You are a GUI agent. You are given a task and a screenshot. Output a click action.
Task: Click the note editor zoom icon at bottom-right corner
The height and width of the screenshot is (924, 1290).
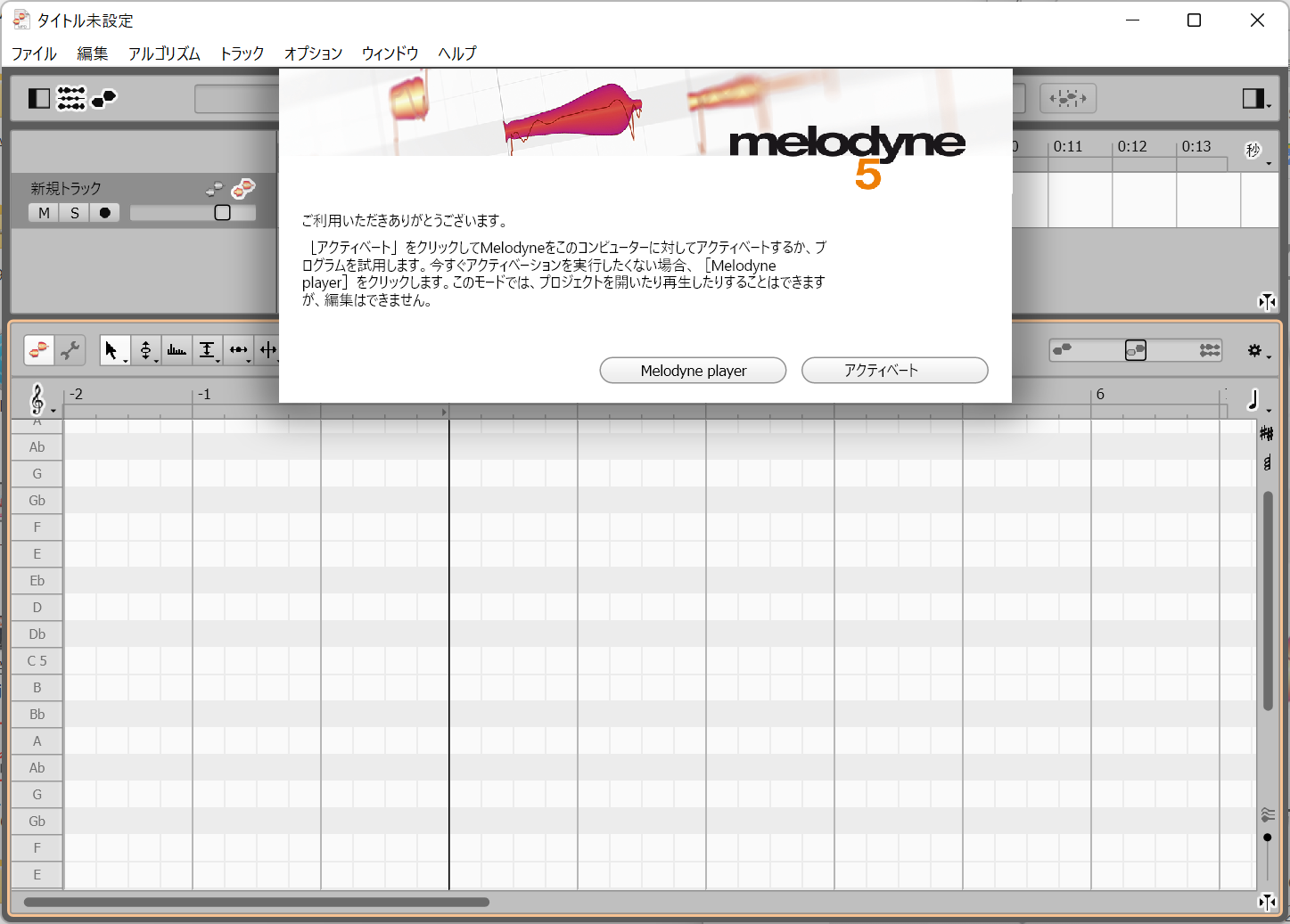pos(1267,903)
